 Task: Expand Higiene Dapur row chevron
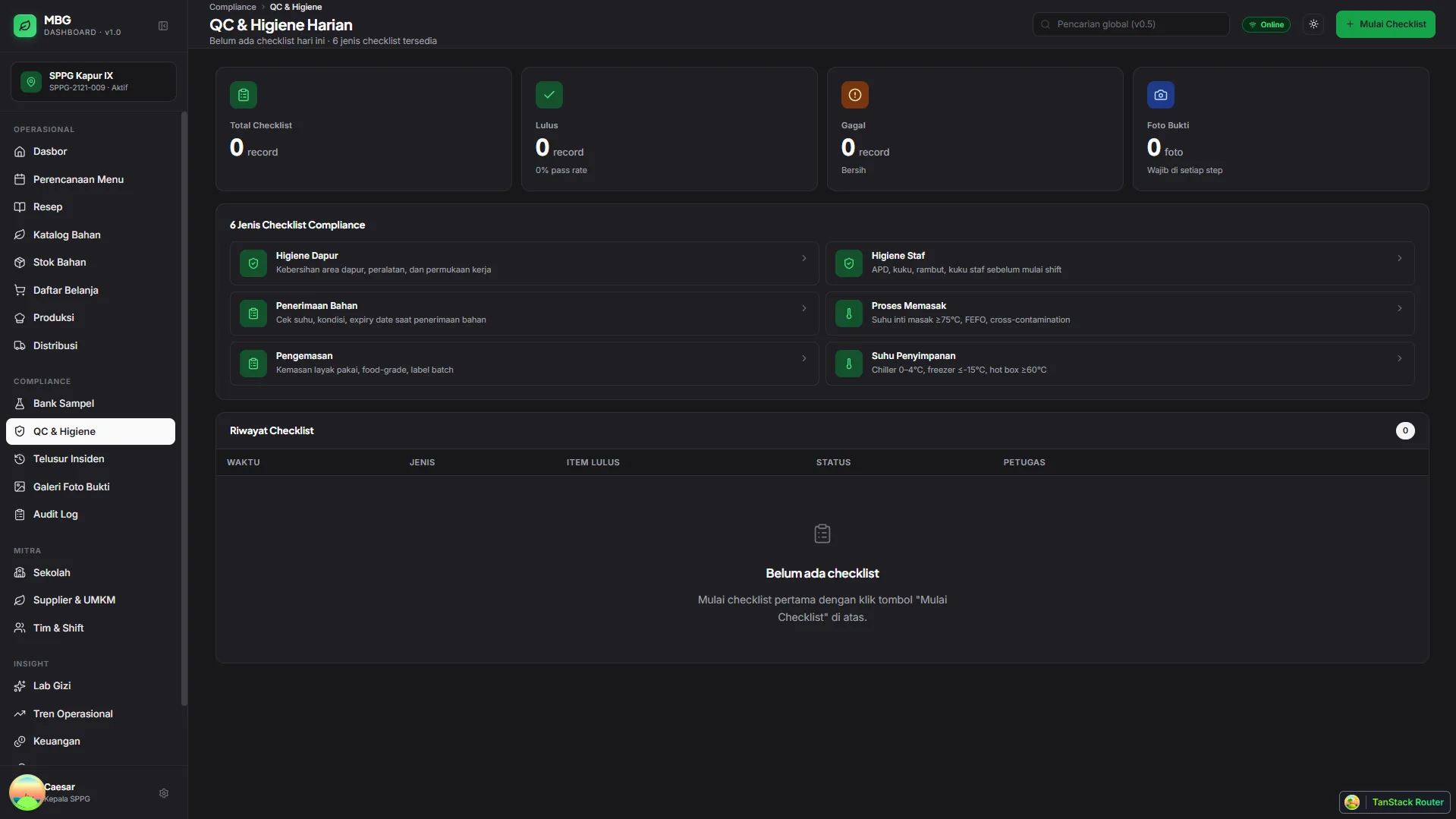point(804,258)
